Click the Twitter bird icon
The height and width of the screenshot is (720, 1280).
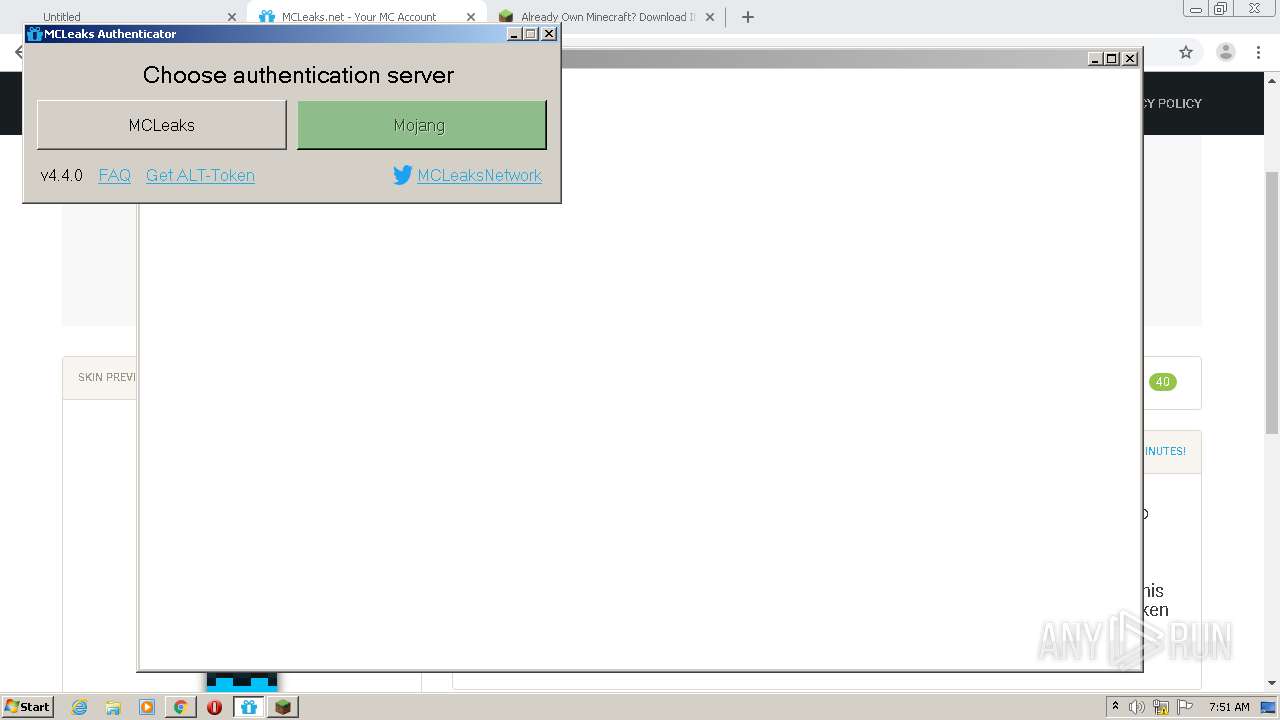coord(403,175)
